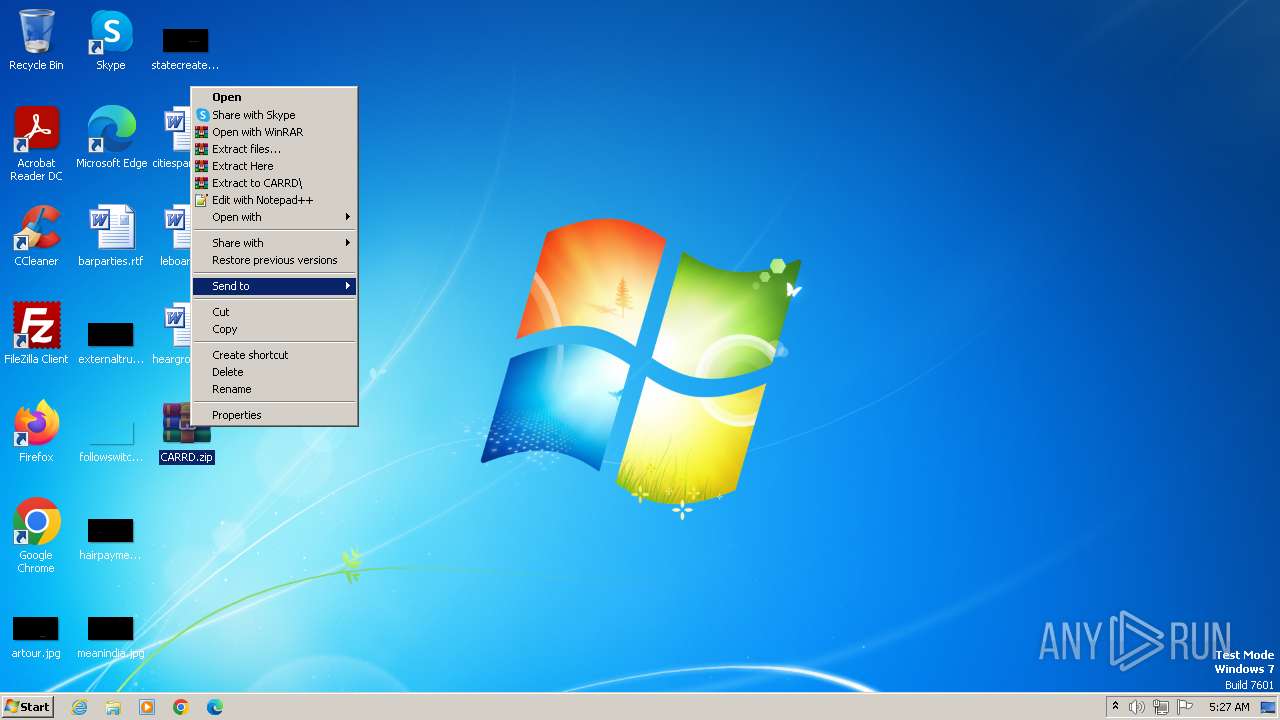Open the Start menu

coord(27,707)
